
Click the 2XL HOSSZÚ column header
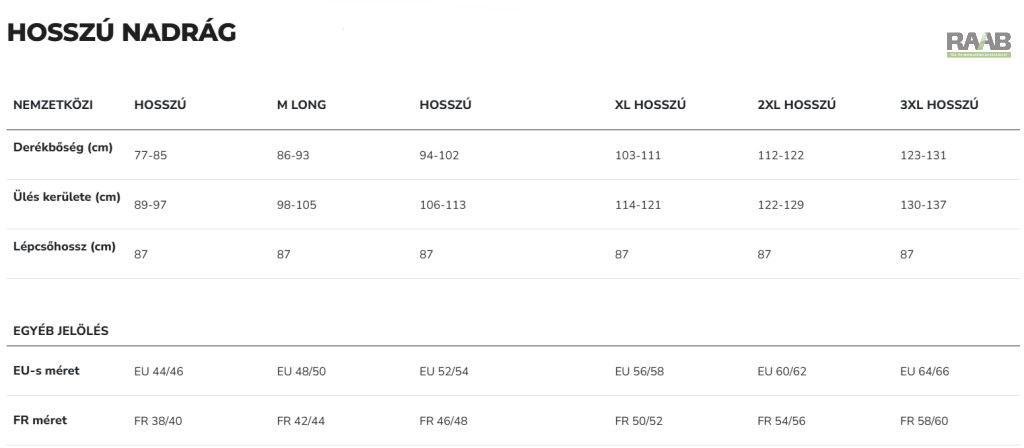tap(796, 105)
